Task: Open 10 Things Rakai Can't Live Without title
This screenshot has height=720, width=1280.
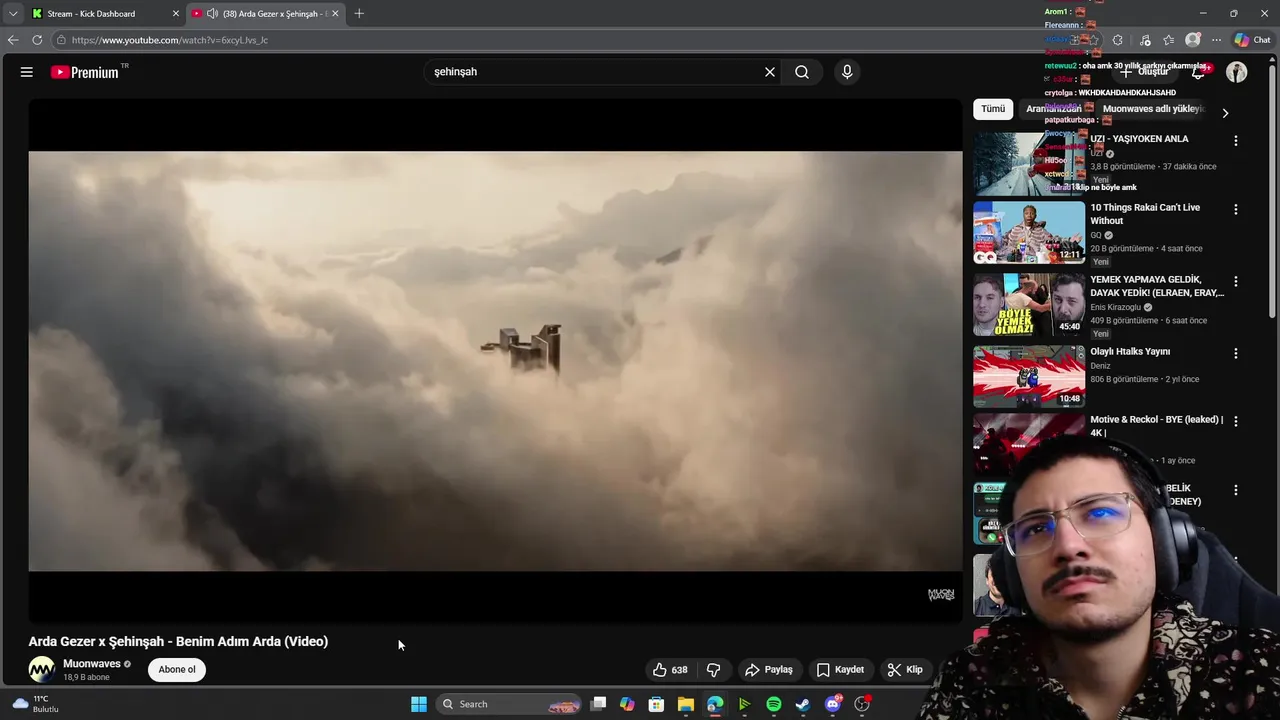Action: pyautogui.click(x=1145, y=214)
